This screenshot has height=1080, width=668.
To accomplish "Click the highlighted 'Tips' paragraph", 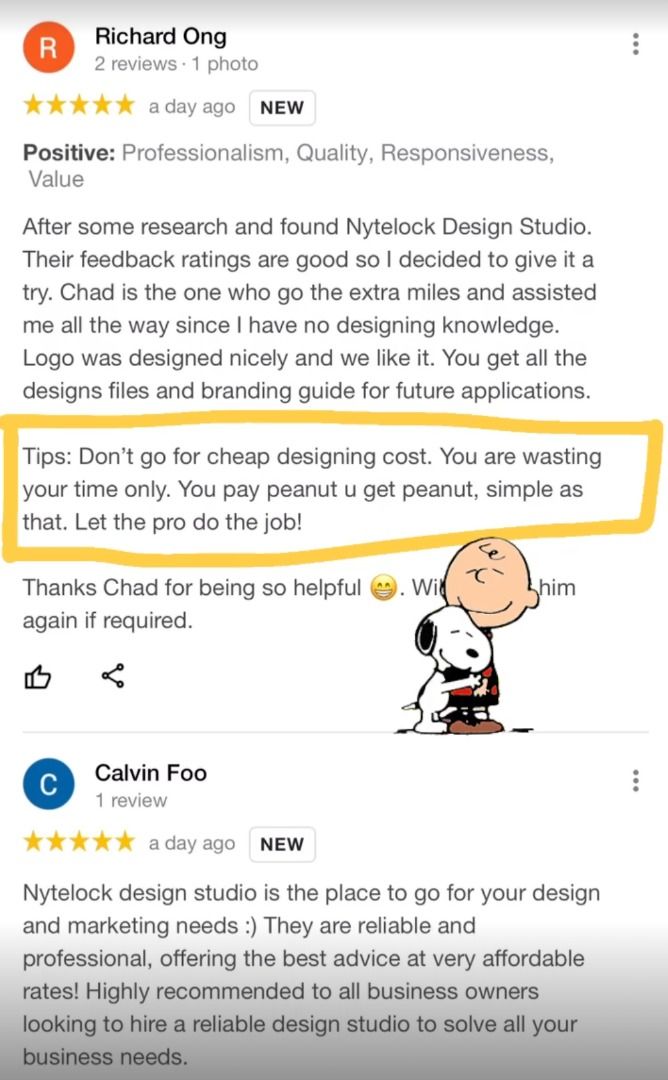I will [312, 489].
